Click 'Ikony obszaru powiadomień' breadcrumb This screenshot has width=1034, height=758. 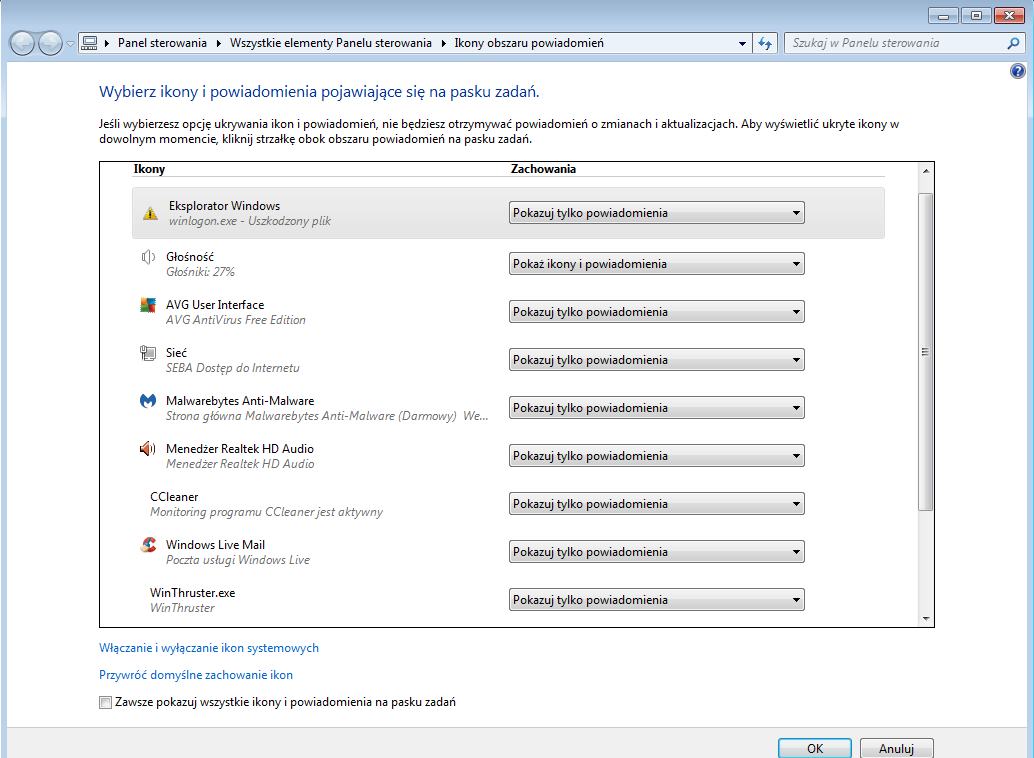[x=529, y=43]
